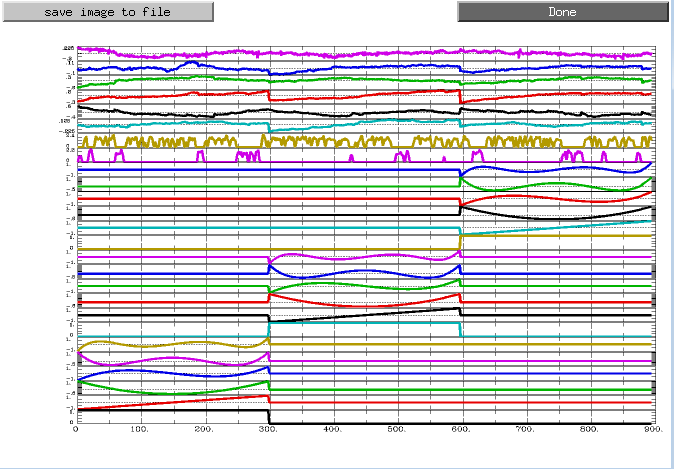
Task: Select the 800. x-axis tick label
Action: 590,429
